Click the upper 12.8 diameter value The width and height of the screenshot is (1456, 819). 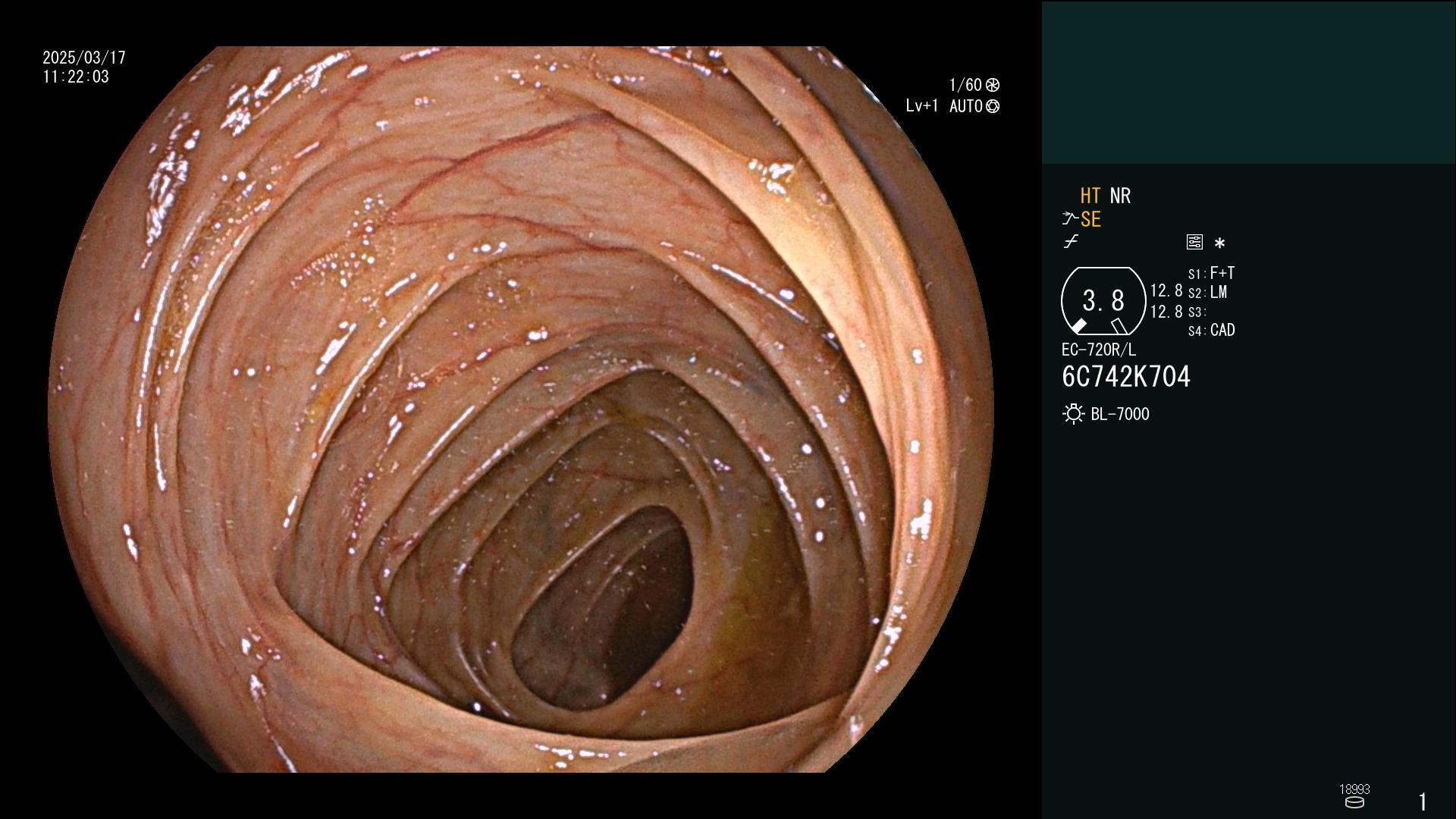click(1166, 291)
